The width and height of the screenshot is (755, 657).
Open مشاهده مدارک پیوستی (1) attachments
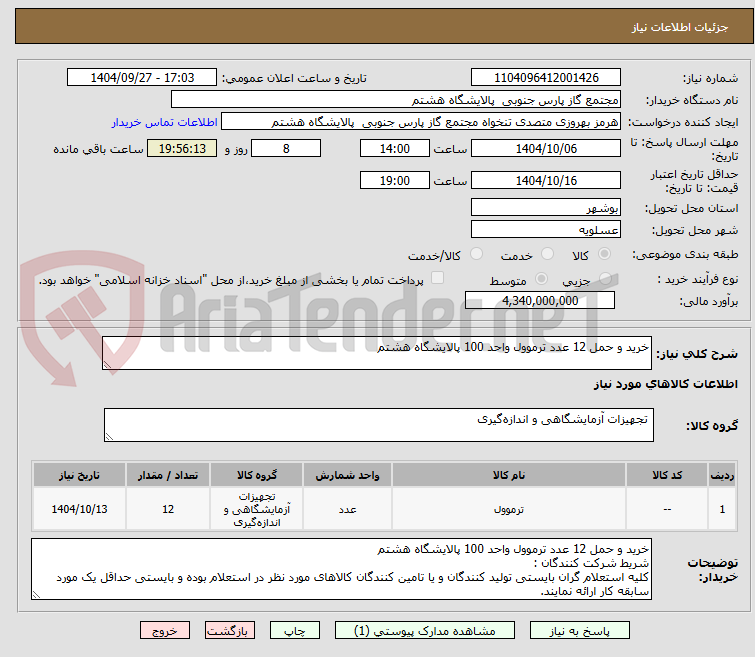click(425, 631)
